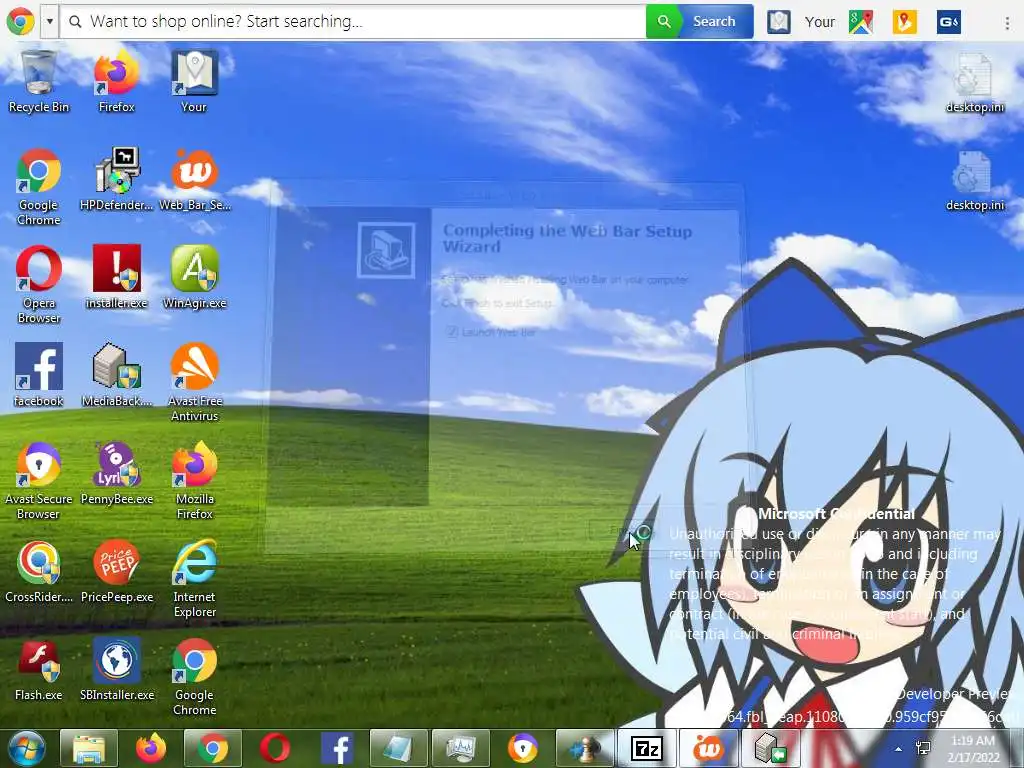
Task: Open the network tray icon
Action: (x=923, y=749)
